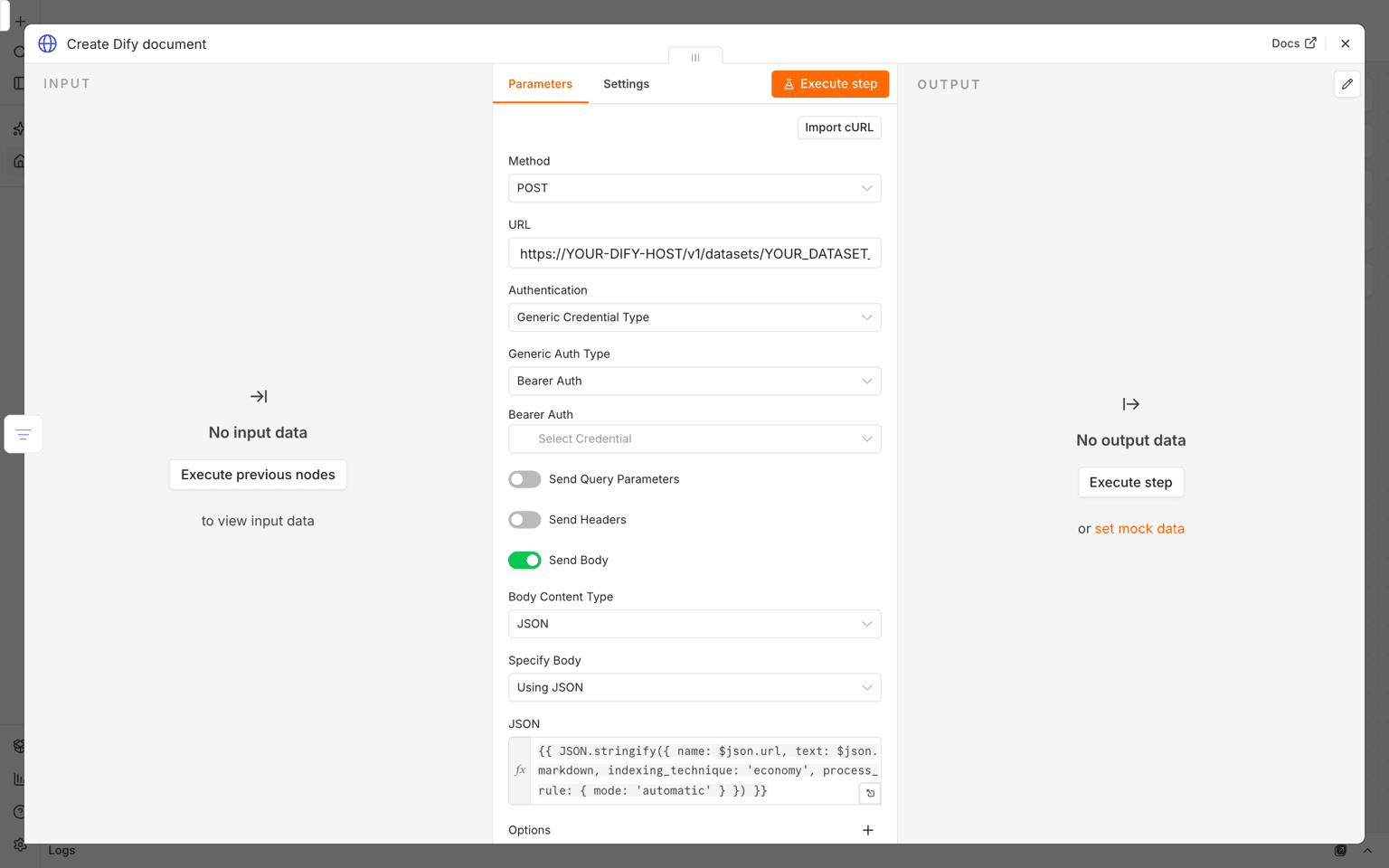This screenshot has width=1389, height=868.
Task: Expand the Specify Body dropdown
Action: 694,687
